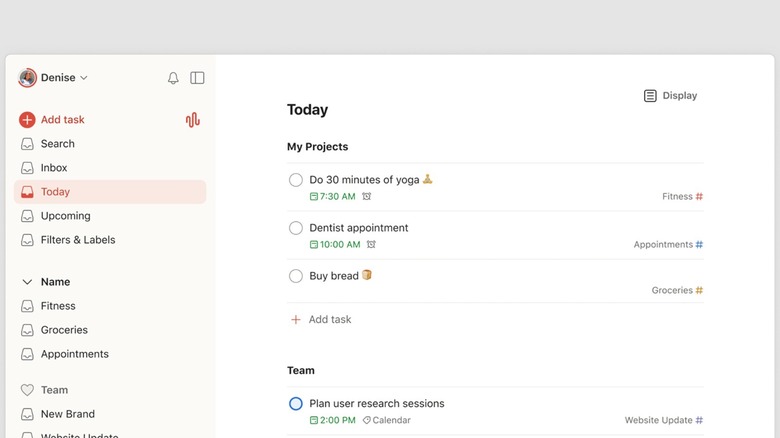Open the Denise account dropdown chevron

click(x=84, y=78)
